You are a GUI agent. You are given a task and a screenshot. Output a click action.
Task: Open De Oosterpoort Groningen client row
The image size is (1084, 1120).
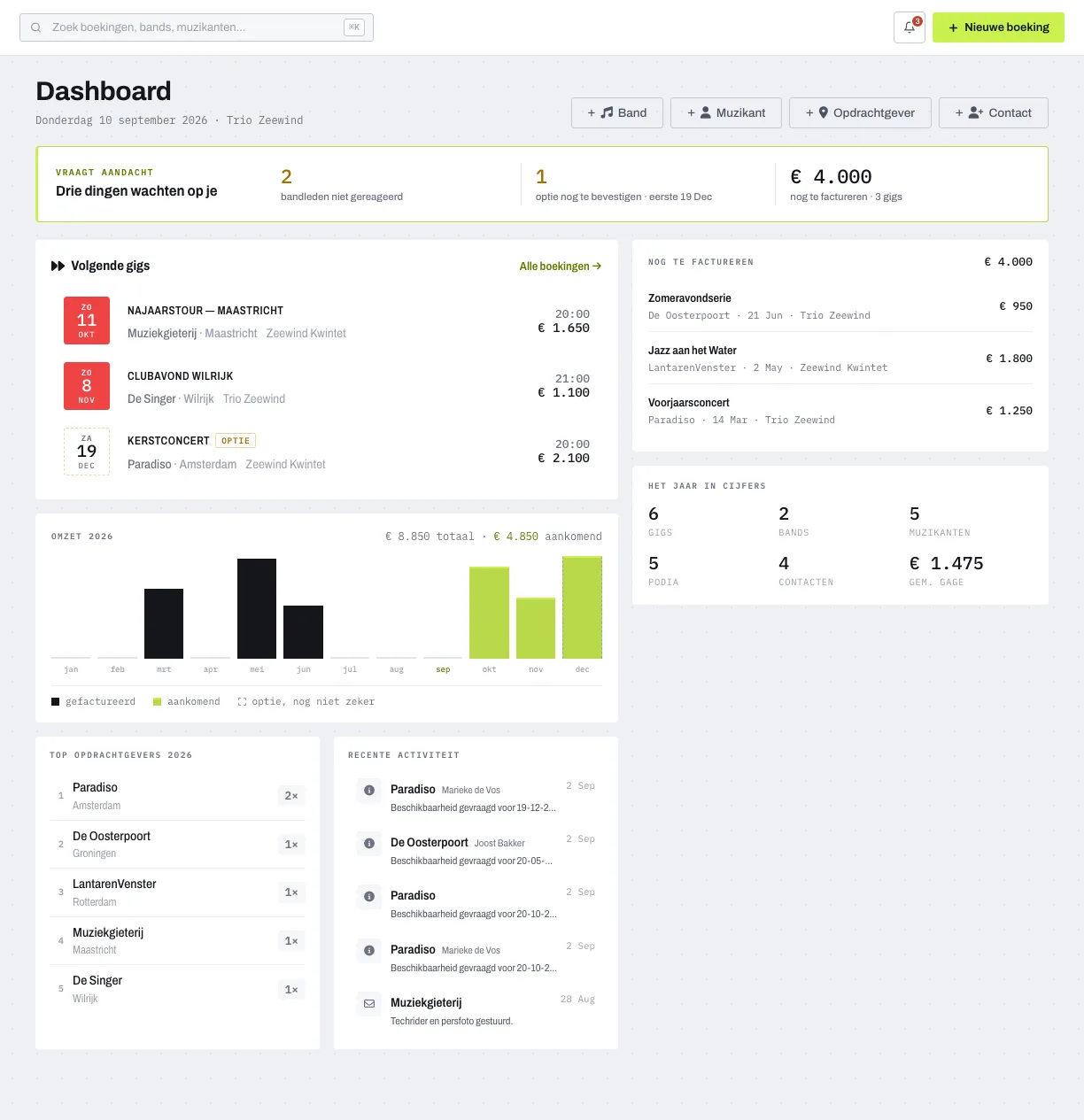(x=177, y=845)
